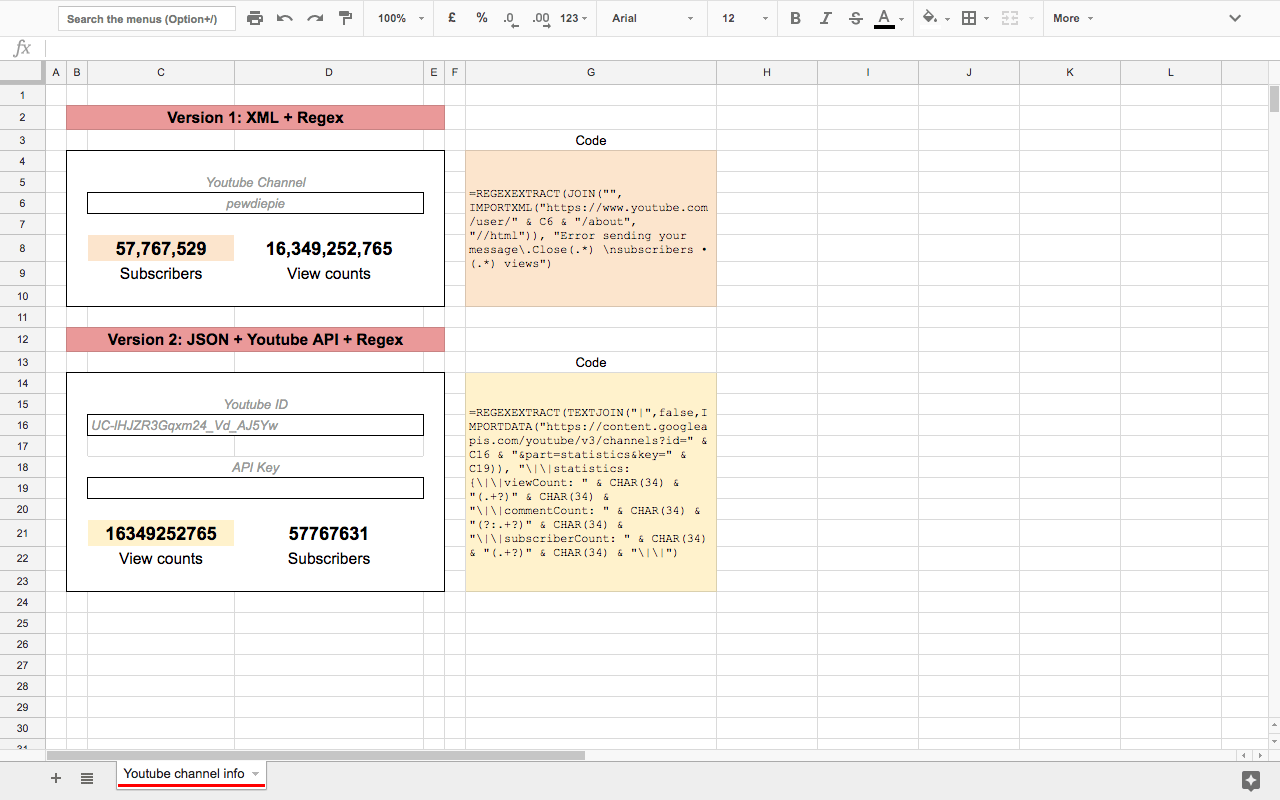Open the font family dropdown

coord(651,18)
